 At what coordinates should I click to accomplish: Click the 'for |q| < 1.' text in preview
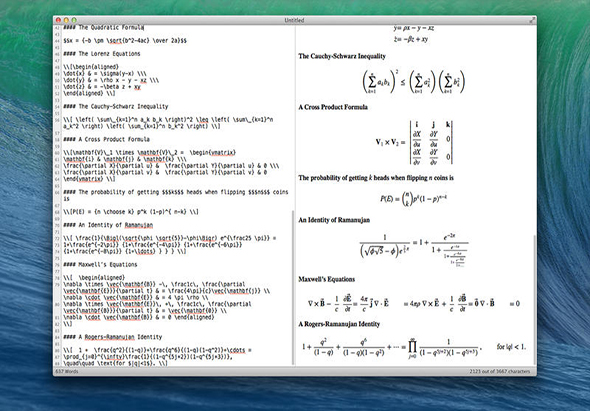tap(511, 347)
